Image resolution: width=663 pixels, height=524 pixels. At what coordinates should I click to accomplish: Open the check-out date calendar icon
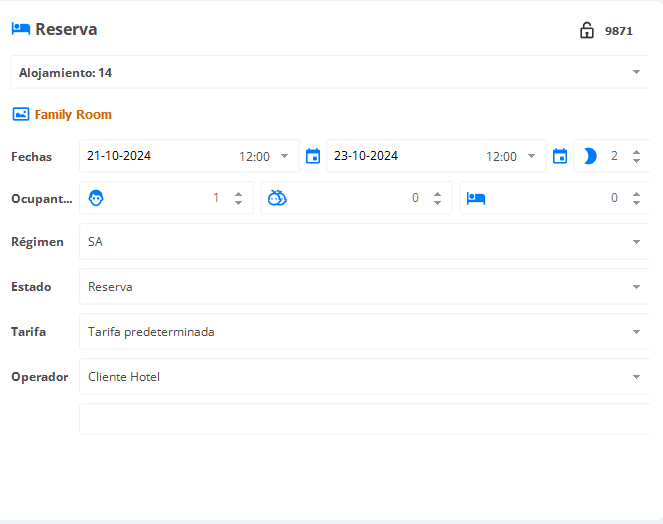[x=560, y=156]
